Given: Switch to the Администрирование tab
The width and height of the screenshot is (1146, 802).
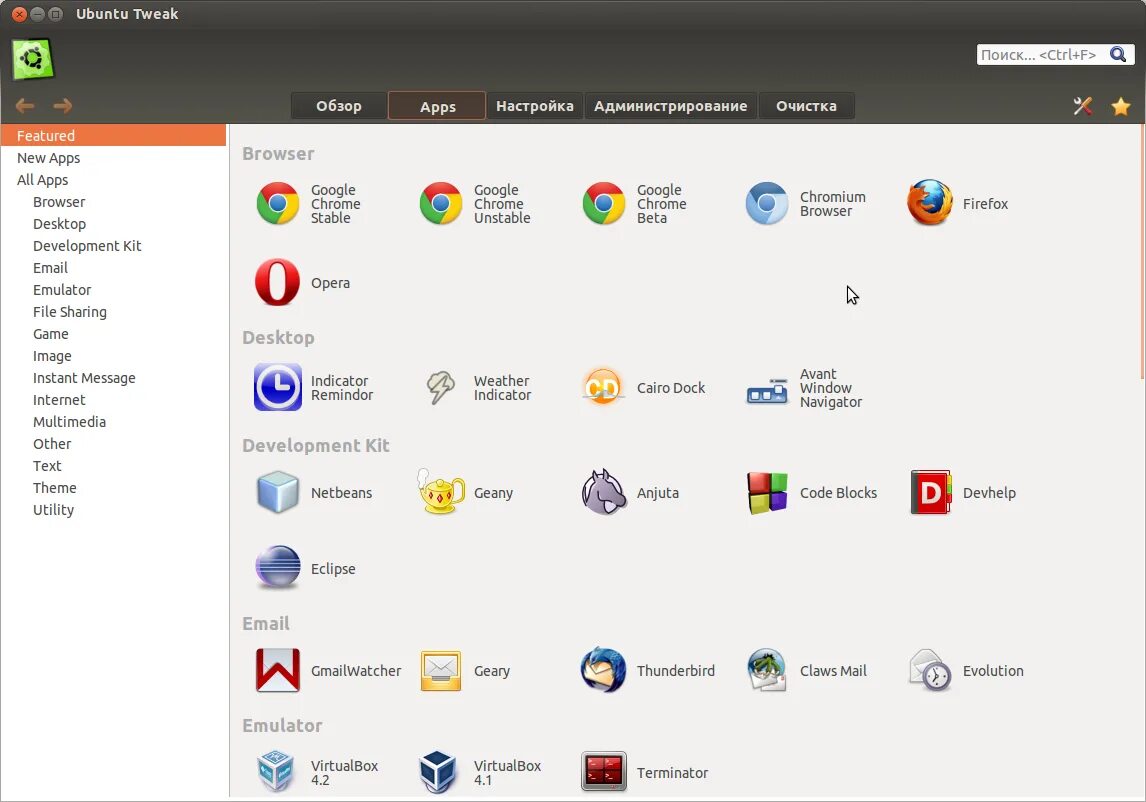Looking at the screenshot, I should [x=670, y=105].
